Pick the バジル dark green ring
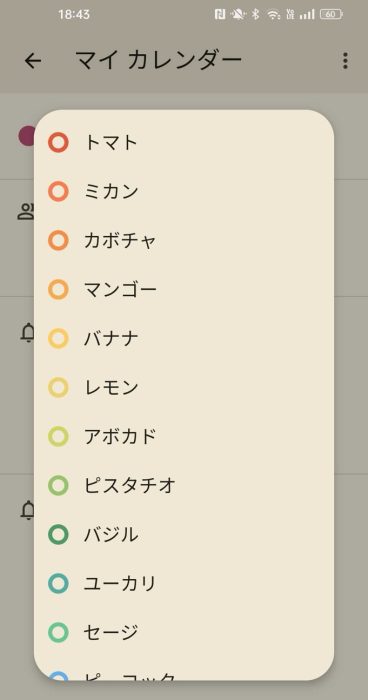This screenshot has height=700, width=368. coord(59,534)
